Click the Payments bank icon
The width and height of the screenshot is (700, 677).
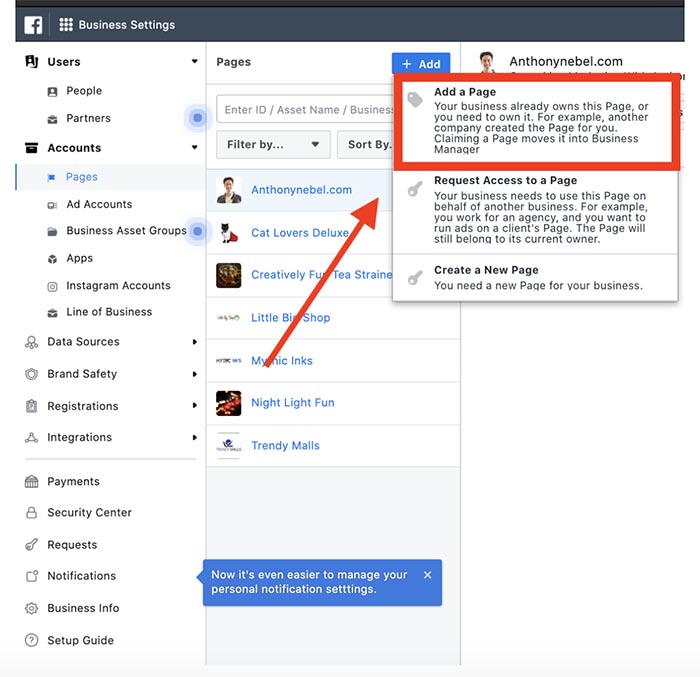pos(31,481)
